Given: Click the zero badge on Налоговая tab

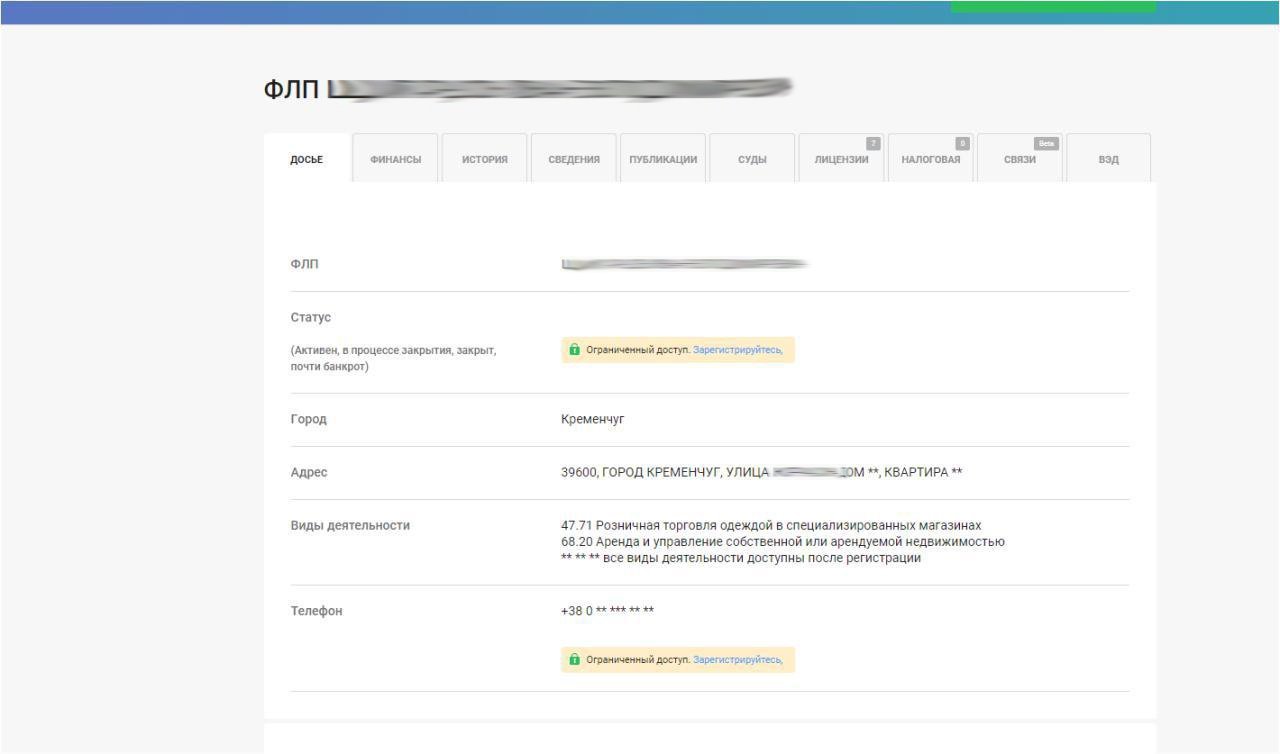Looking at the screenshot, I should coord(962,144).
